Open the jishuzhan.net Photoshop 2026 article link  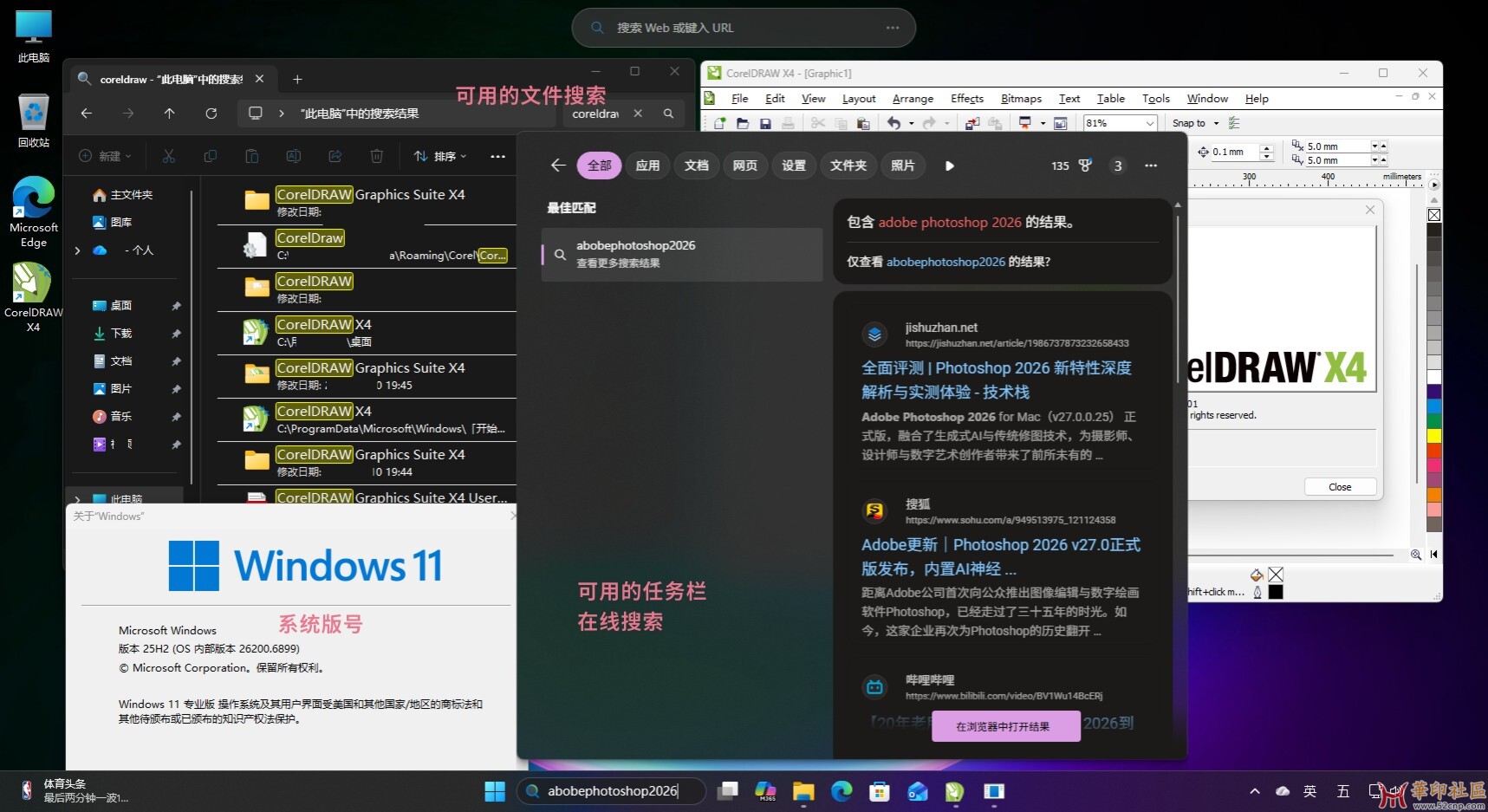[995, 380]
